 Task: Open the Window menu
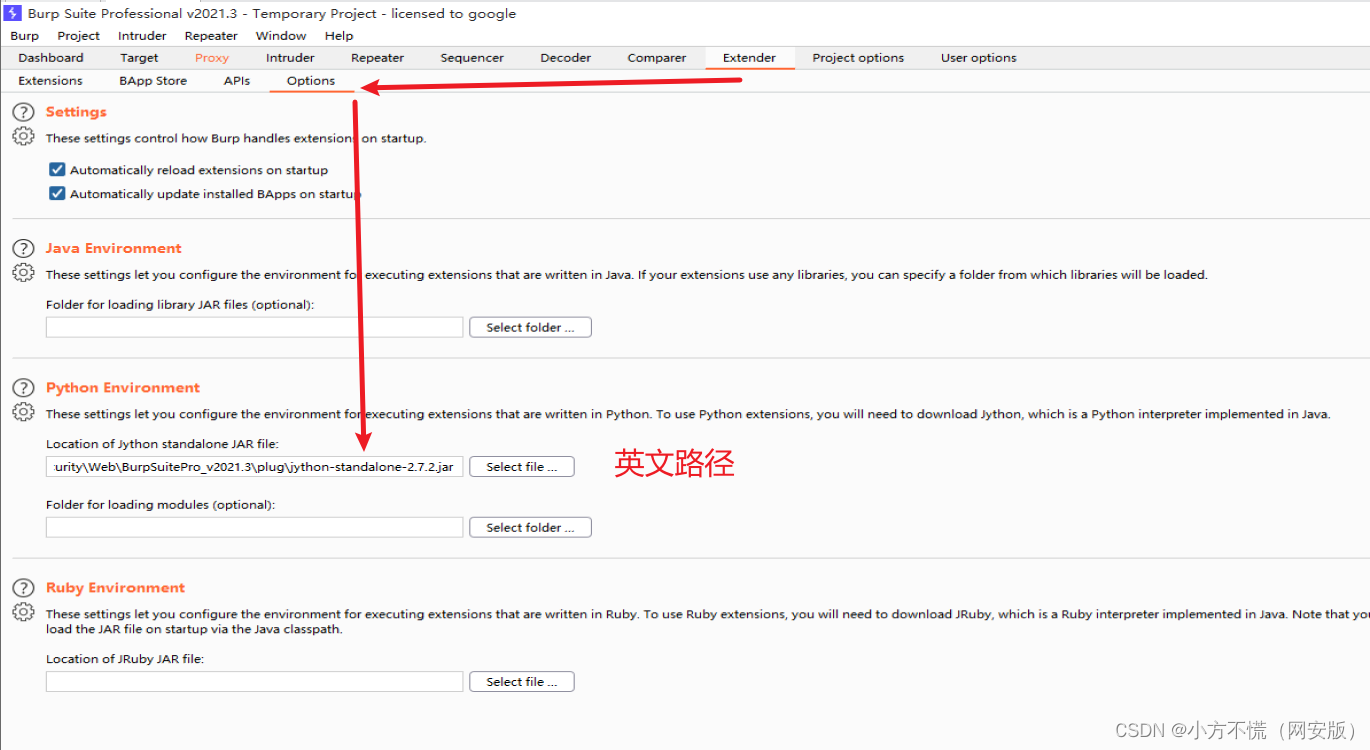[x=281, y=36]
